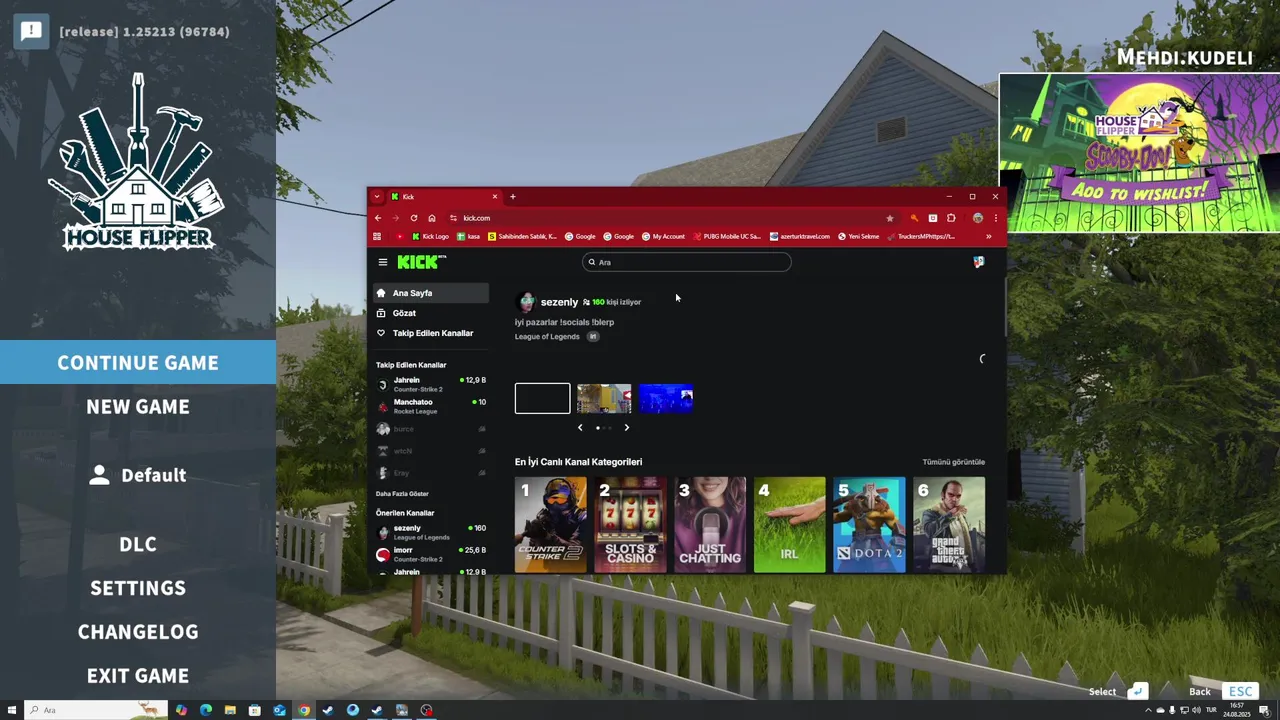Select third blue featured stream thumbnail

[x=666, y=398]
